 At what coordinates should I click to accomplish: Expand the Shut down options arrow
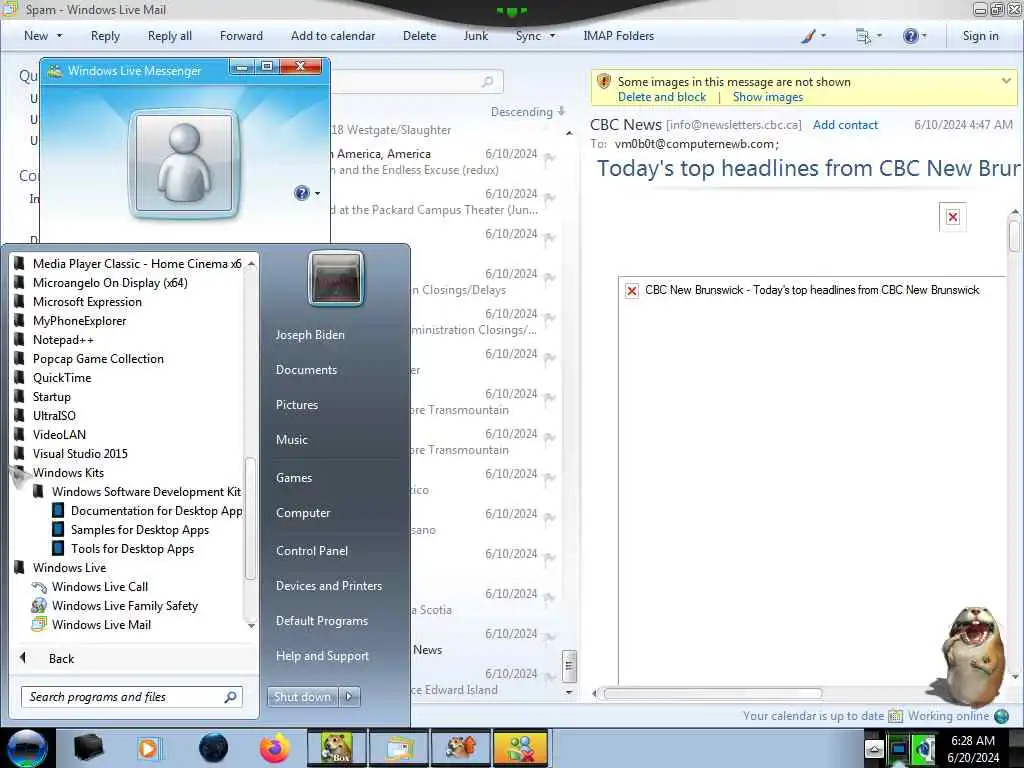[x=349, y=696]
